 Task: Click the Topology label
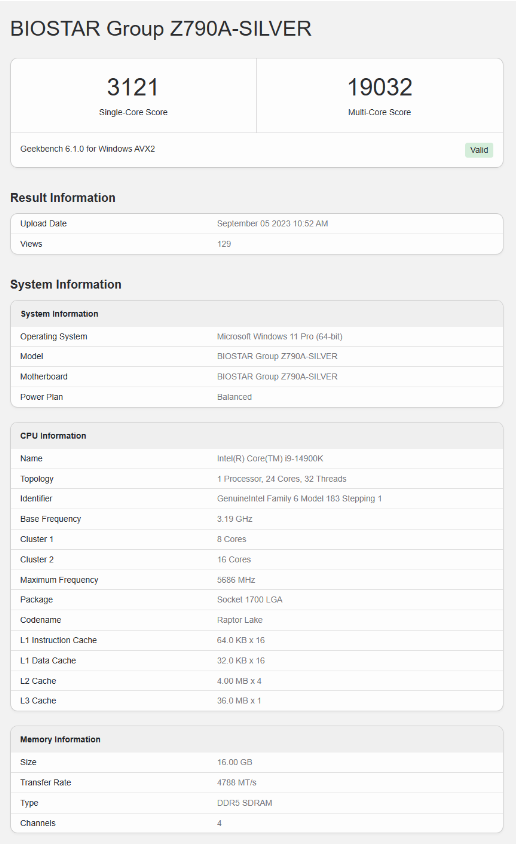pyautogui.click(x=37, y=479)
